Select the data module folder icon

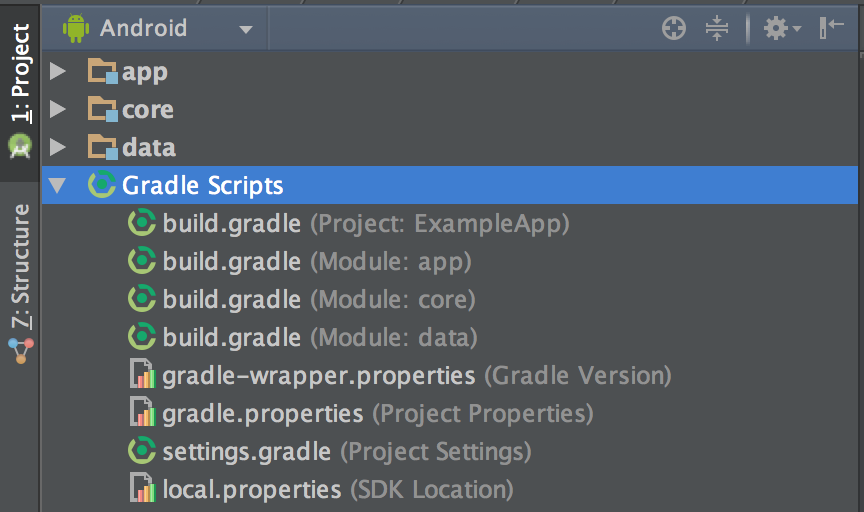tap(102, 147)
